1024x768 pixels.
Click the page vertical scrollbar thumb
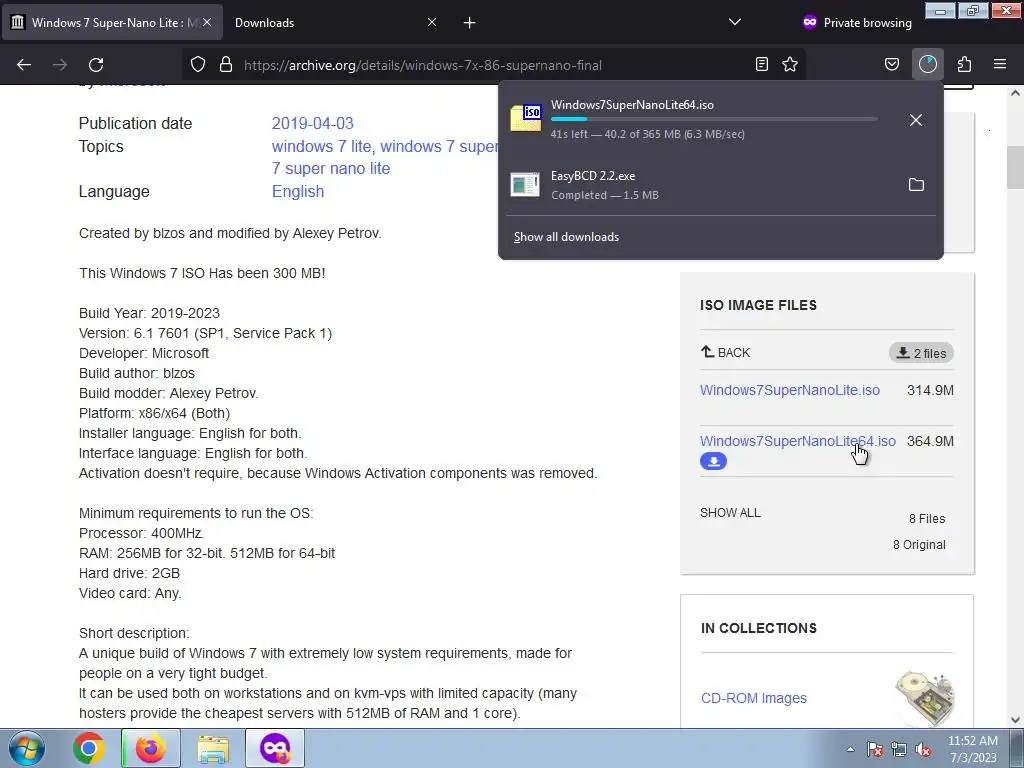[1016, 167]
